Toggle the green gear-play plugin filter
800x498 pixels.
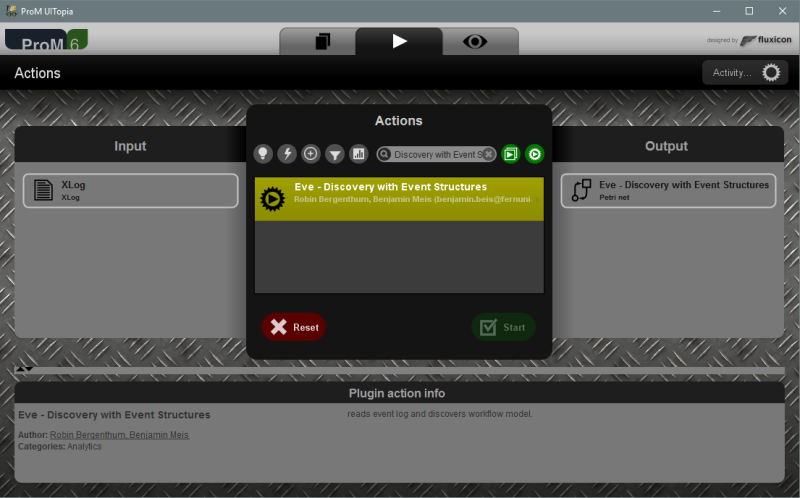pyautogui.click(x=535, y=154)
